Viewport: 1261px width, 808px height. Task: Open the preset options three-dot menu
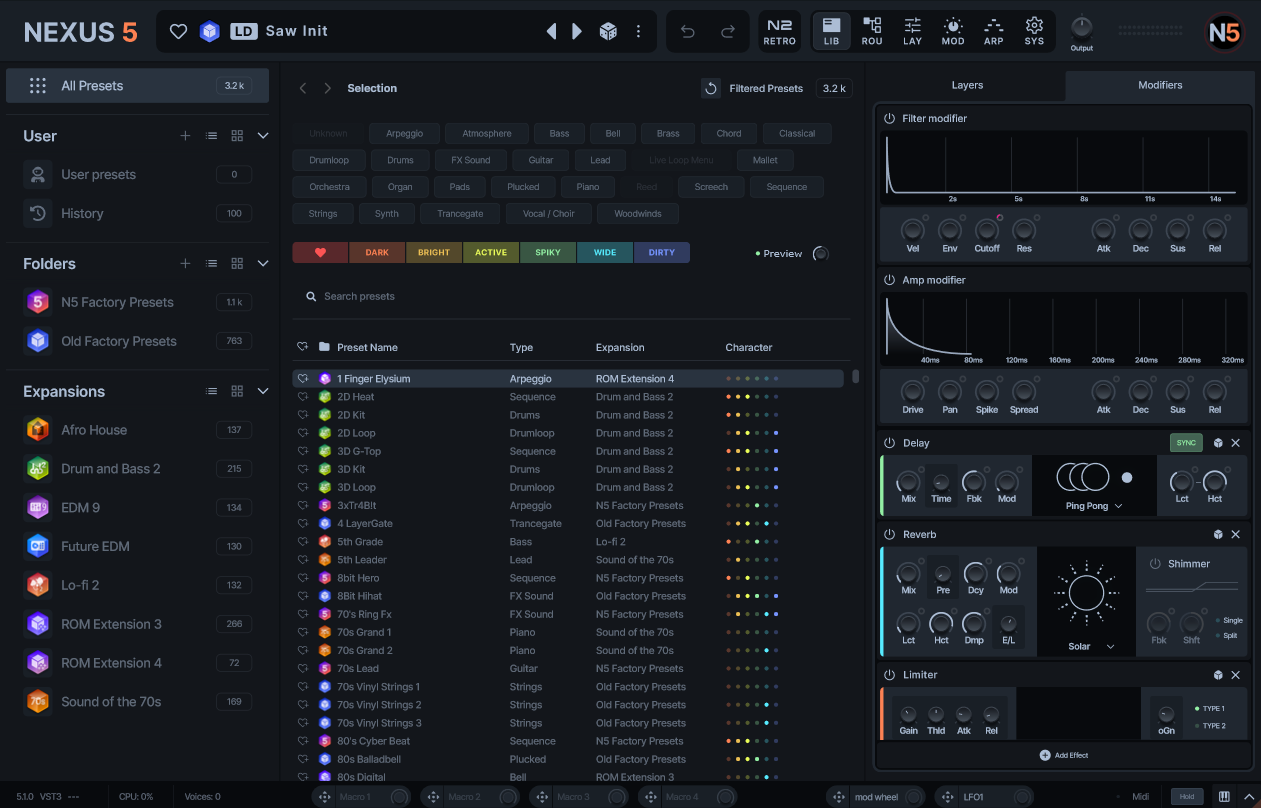pos(638,31)
